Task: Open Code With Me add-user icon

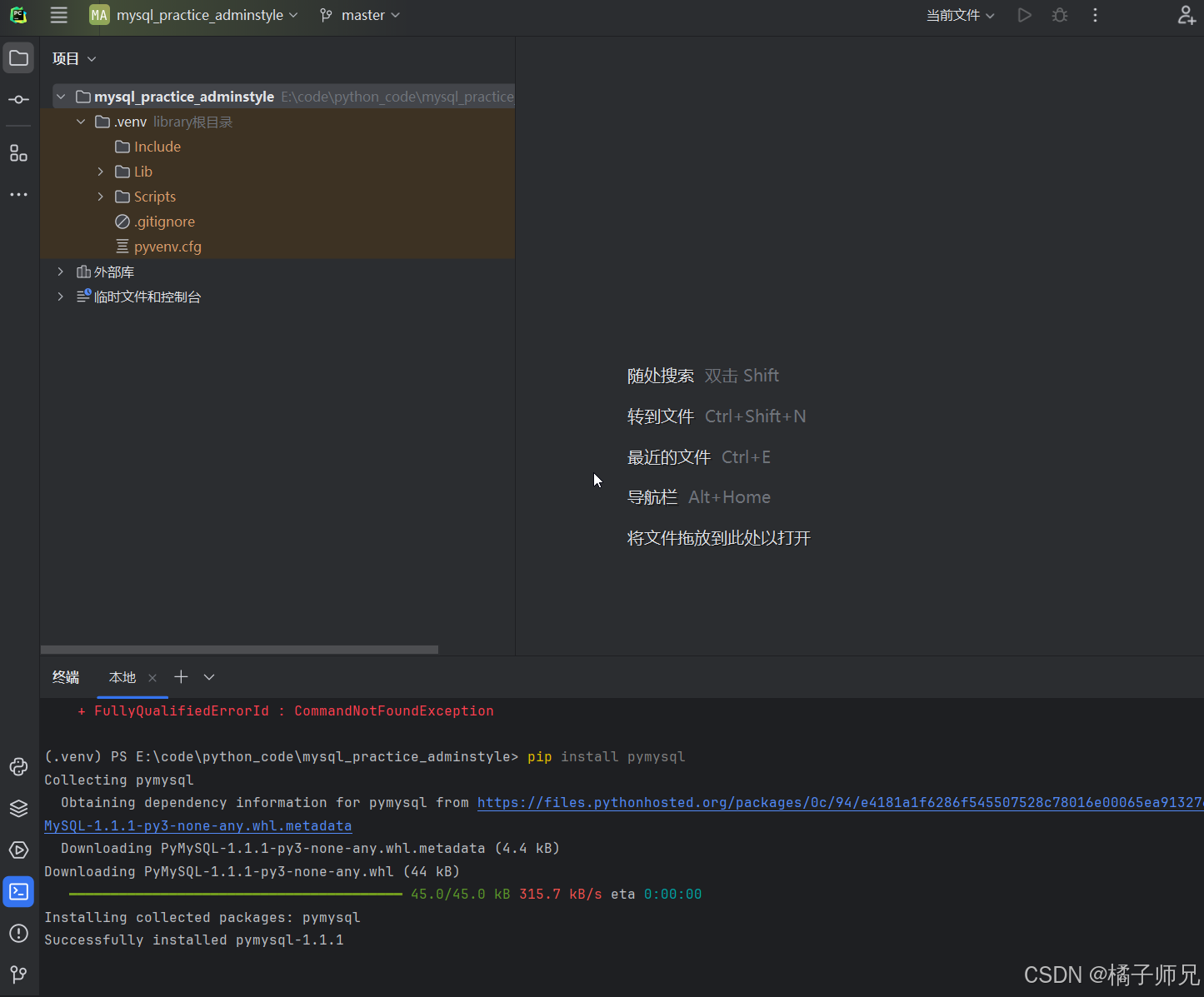Action: point(1187,15)
